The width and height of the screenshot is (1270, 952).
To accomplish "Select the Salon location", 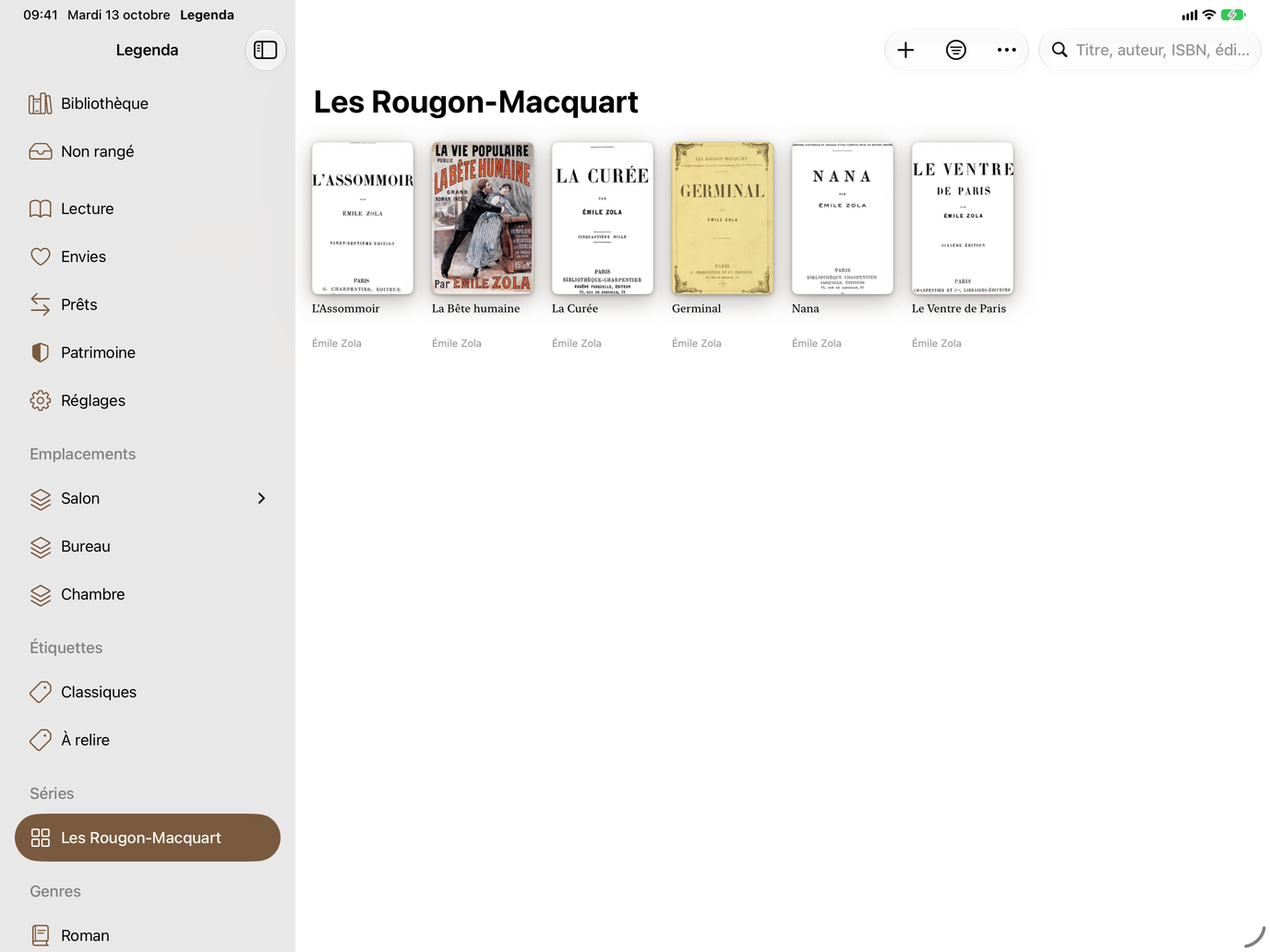I will [x=148, y=498].
